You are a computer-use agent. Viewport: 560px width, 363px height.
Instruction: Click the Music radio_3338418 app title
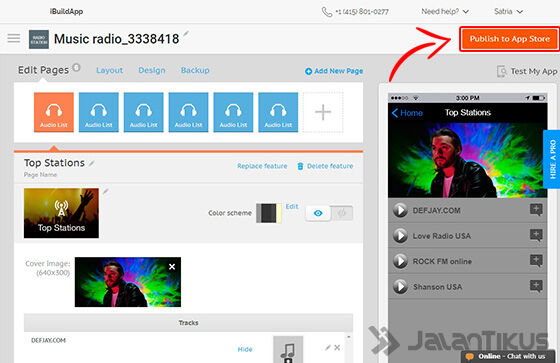(x=116, y=39)
